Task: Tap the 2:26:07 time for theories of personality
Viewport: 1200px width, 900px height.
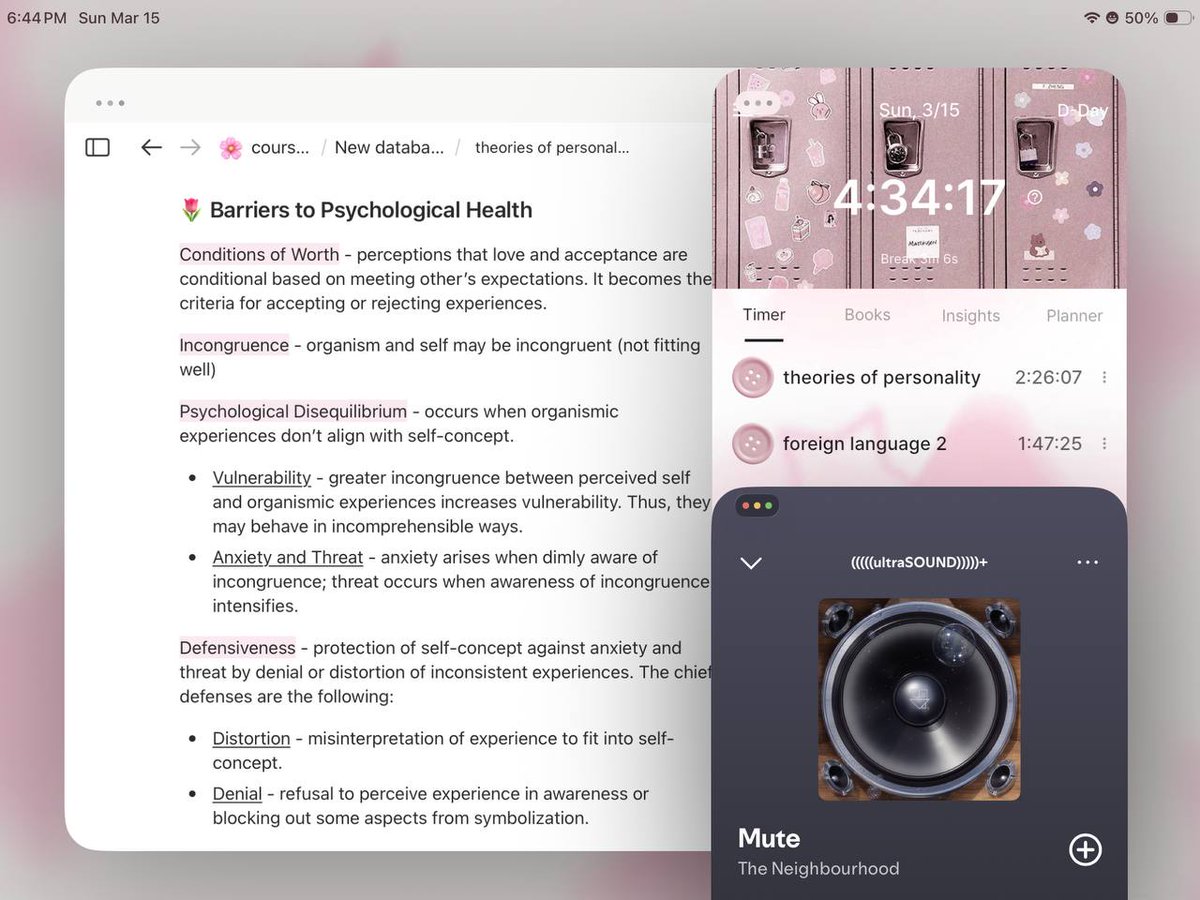Action: pyautogui.click(x=1048, y=378)
